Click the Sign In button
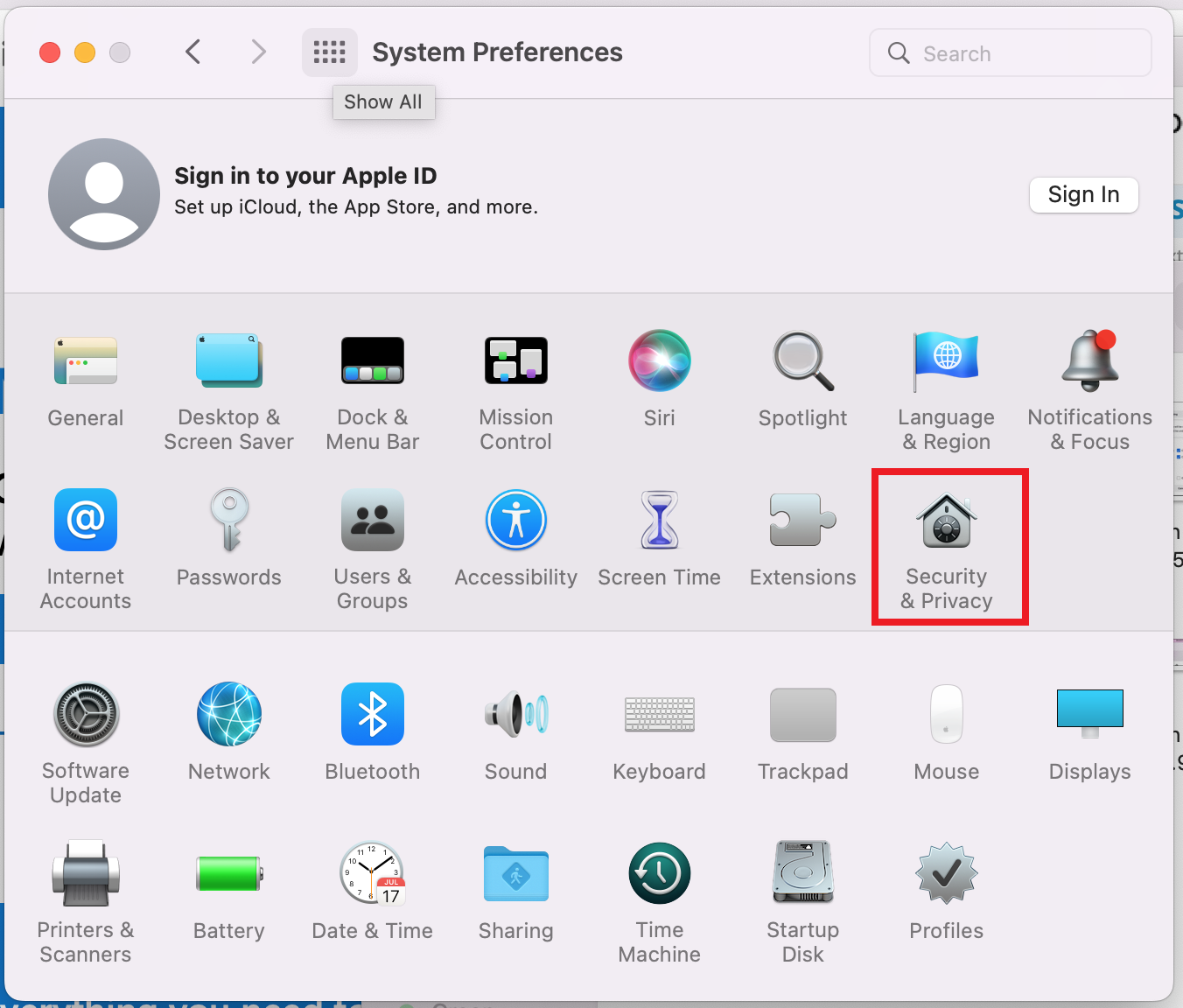The image size is (1183, 1008). 1084,194
